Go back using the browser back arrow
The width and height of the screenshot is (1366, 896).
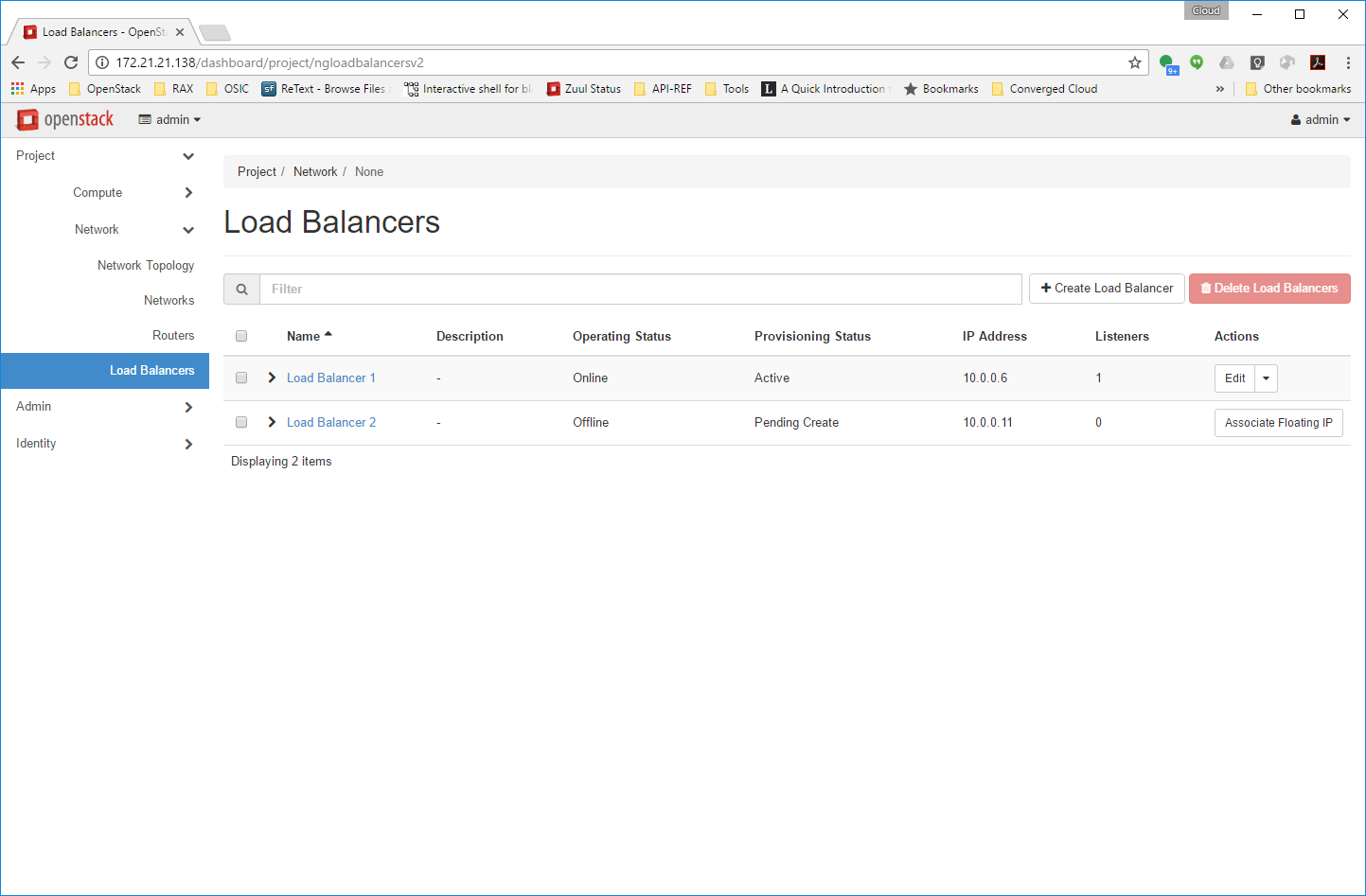[x=18, y=62]
